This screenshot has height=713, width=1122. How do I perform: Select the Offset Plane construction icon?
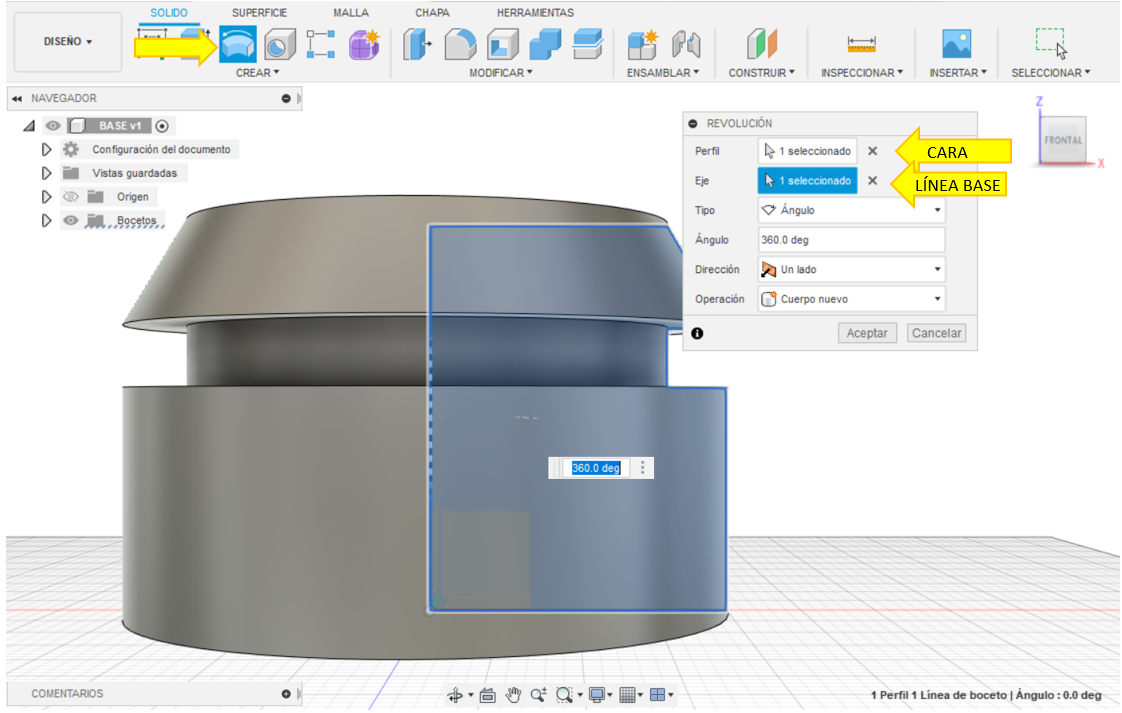(x=761, y=44)
